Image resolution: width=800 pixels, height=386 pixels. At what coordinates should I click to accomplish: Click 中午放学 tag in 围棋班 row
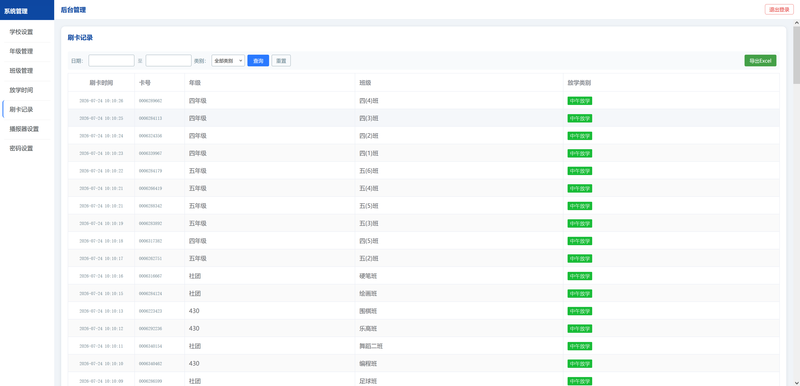[x=580, y=311]
